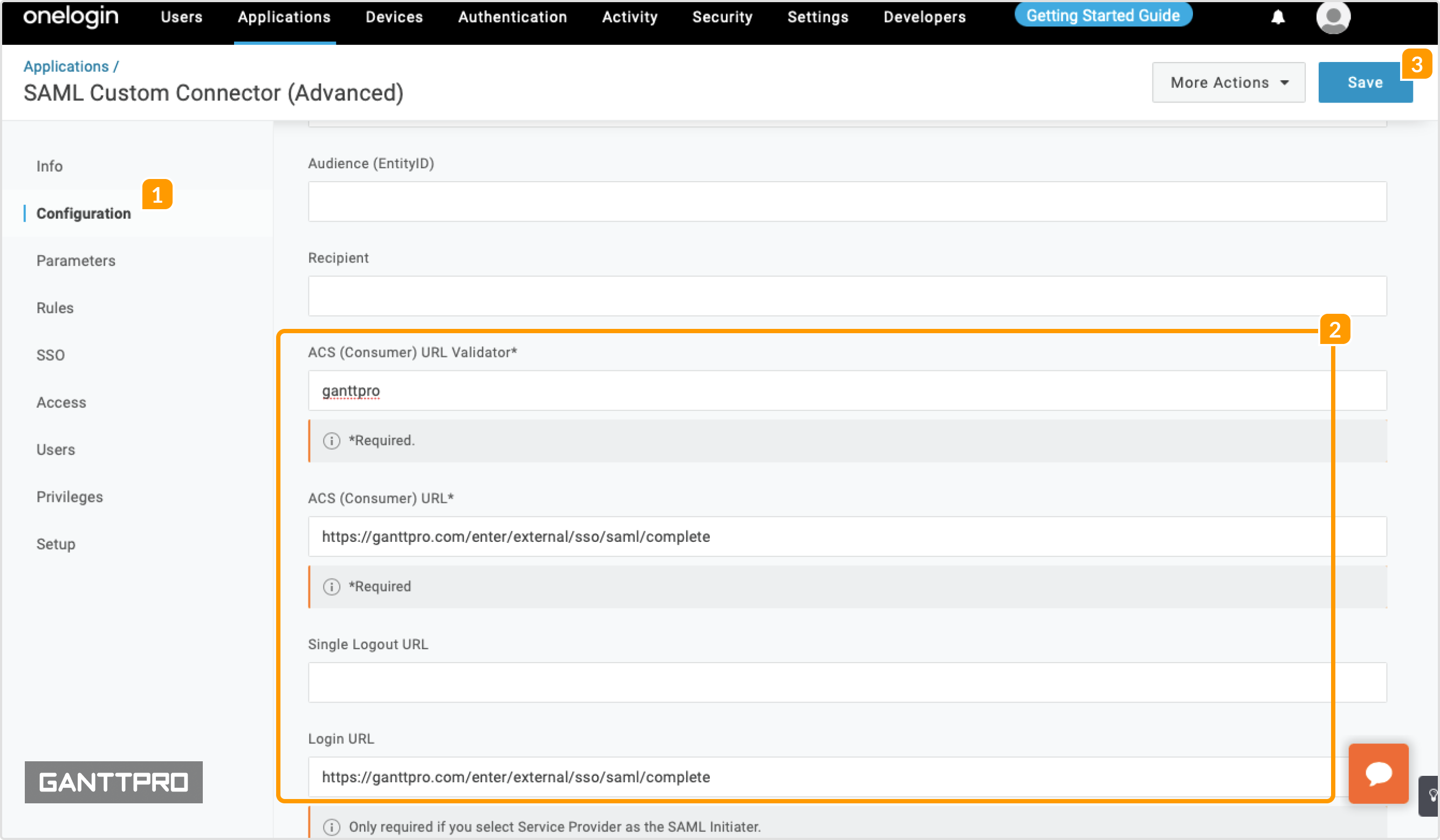Focus the Audience (EntityID) field
This screenshot has width=1440, height=840.
(847, 202)
